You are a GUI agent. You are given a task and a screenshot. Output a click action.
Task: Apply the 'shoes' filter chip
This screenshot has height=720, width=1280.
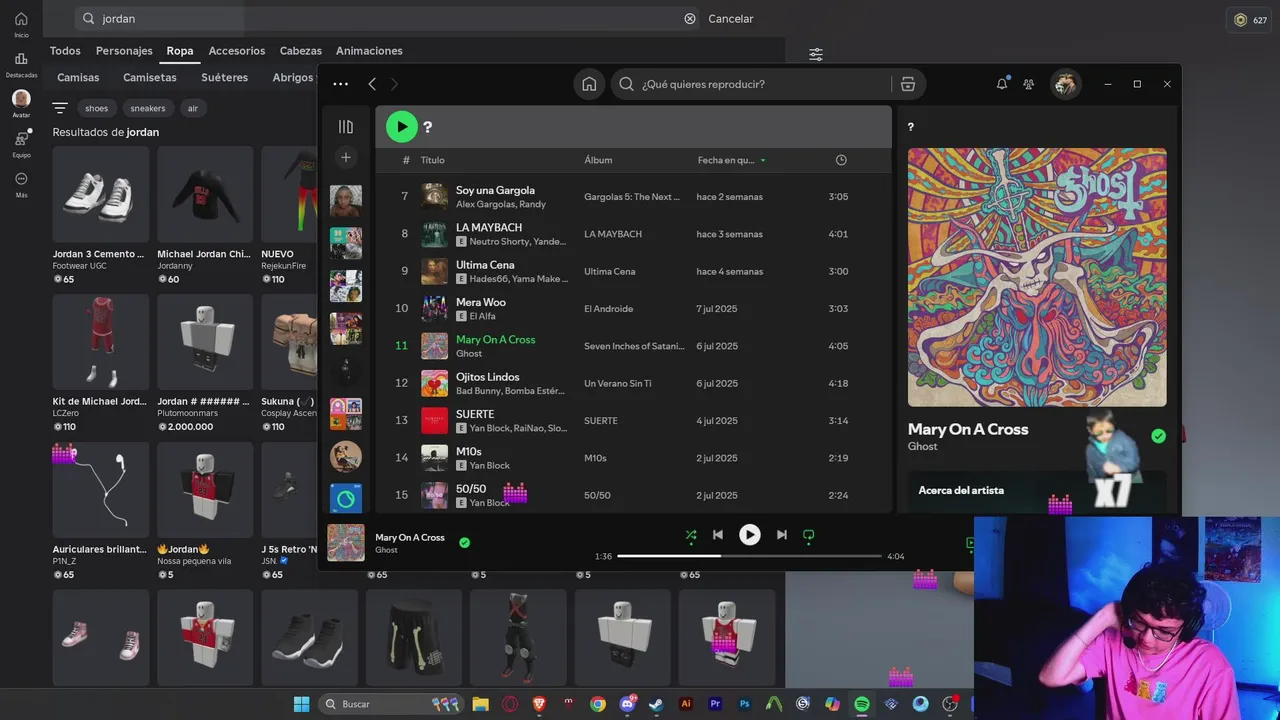click(97, 108)
